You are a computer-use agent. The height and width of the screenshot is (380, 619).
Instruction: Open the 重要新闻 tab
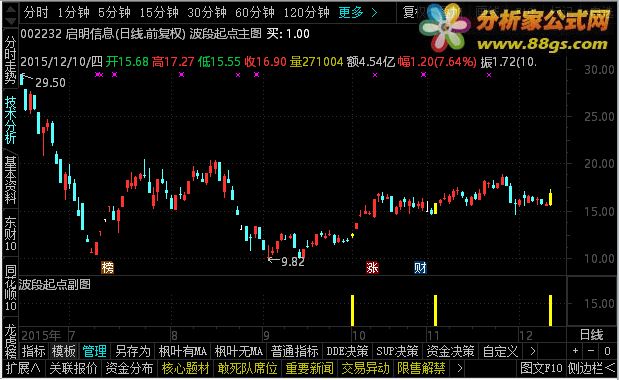310,368
